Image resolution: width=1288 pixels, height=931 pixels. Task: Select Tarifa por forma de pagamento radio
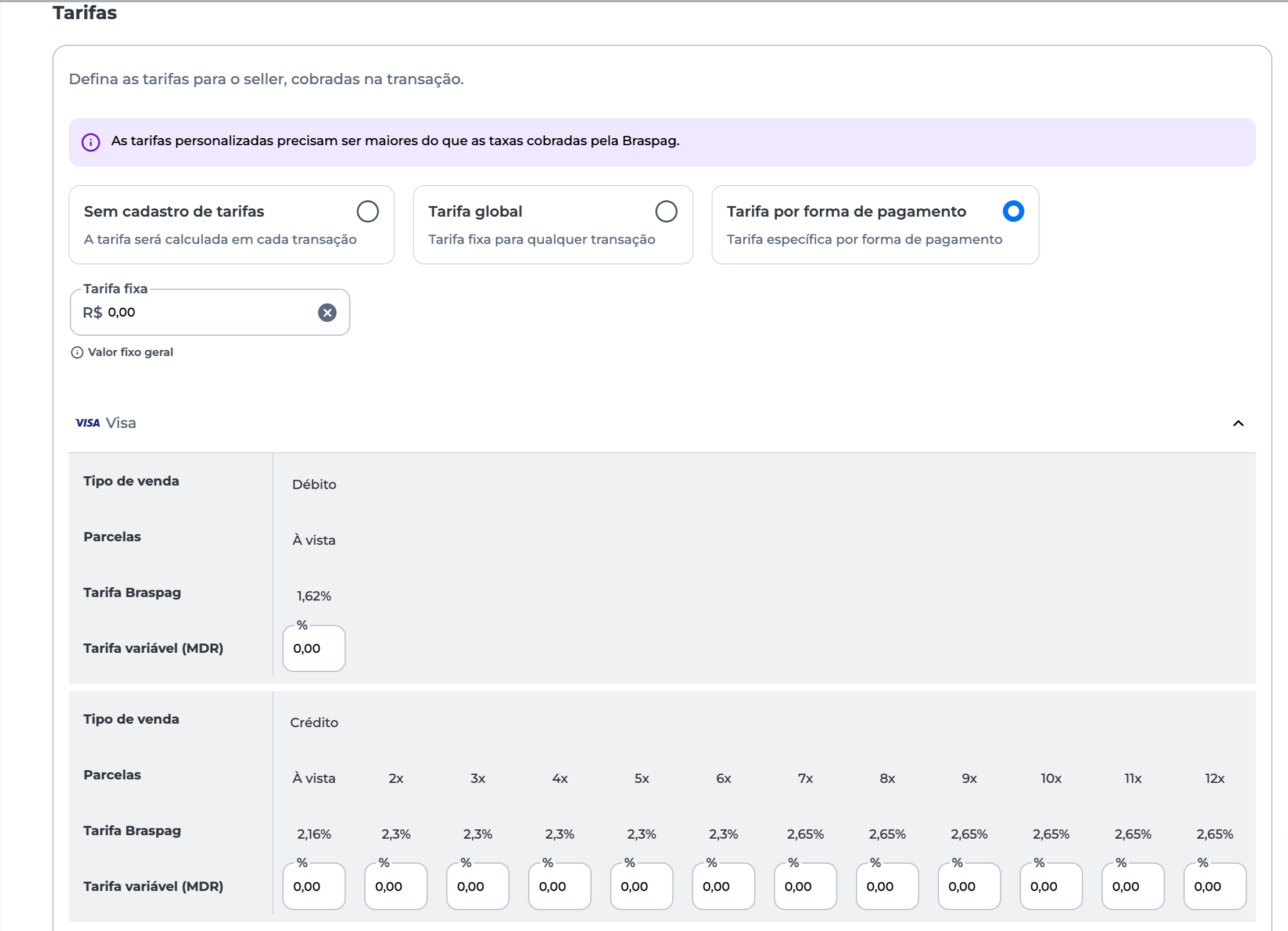(x=1013, y=211)
